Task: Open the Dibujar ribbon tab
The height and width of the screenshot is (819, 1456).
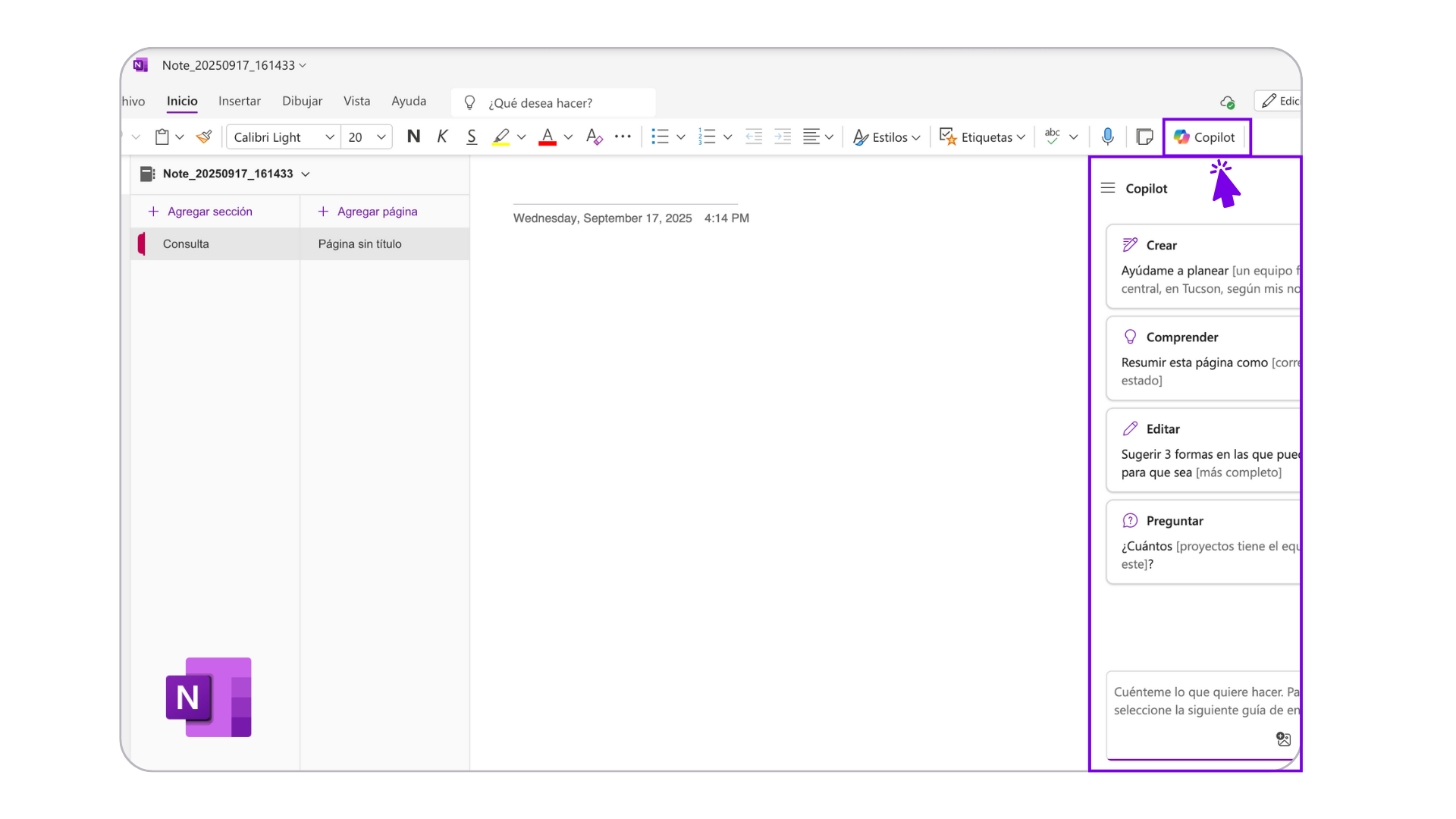Action: click(x=302, y=101)
